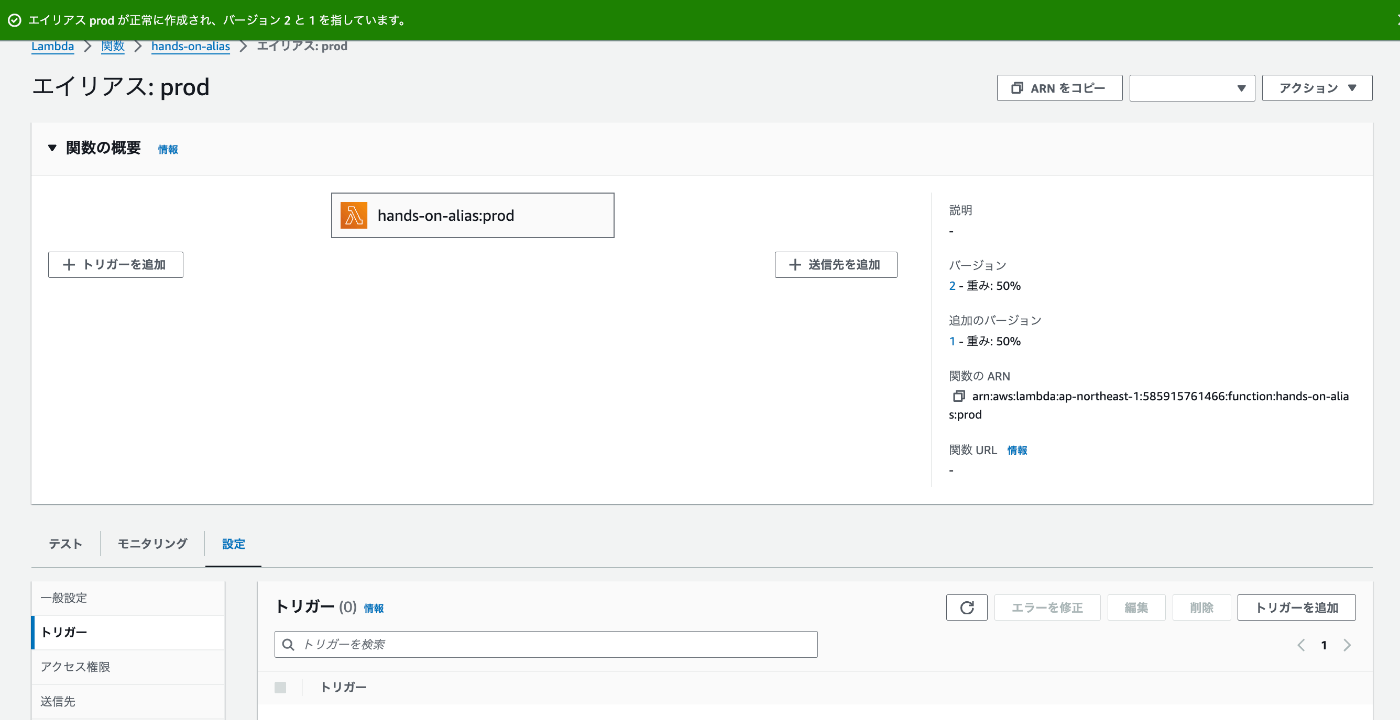The height and width of the screenshot is (720, 1400).
Task: Open the アクション dropdown menu
Action: pos(1316,88)
